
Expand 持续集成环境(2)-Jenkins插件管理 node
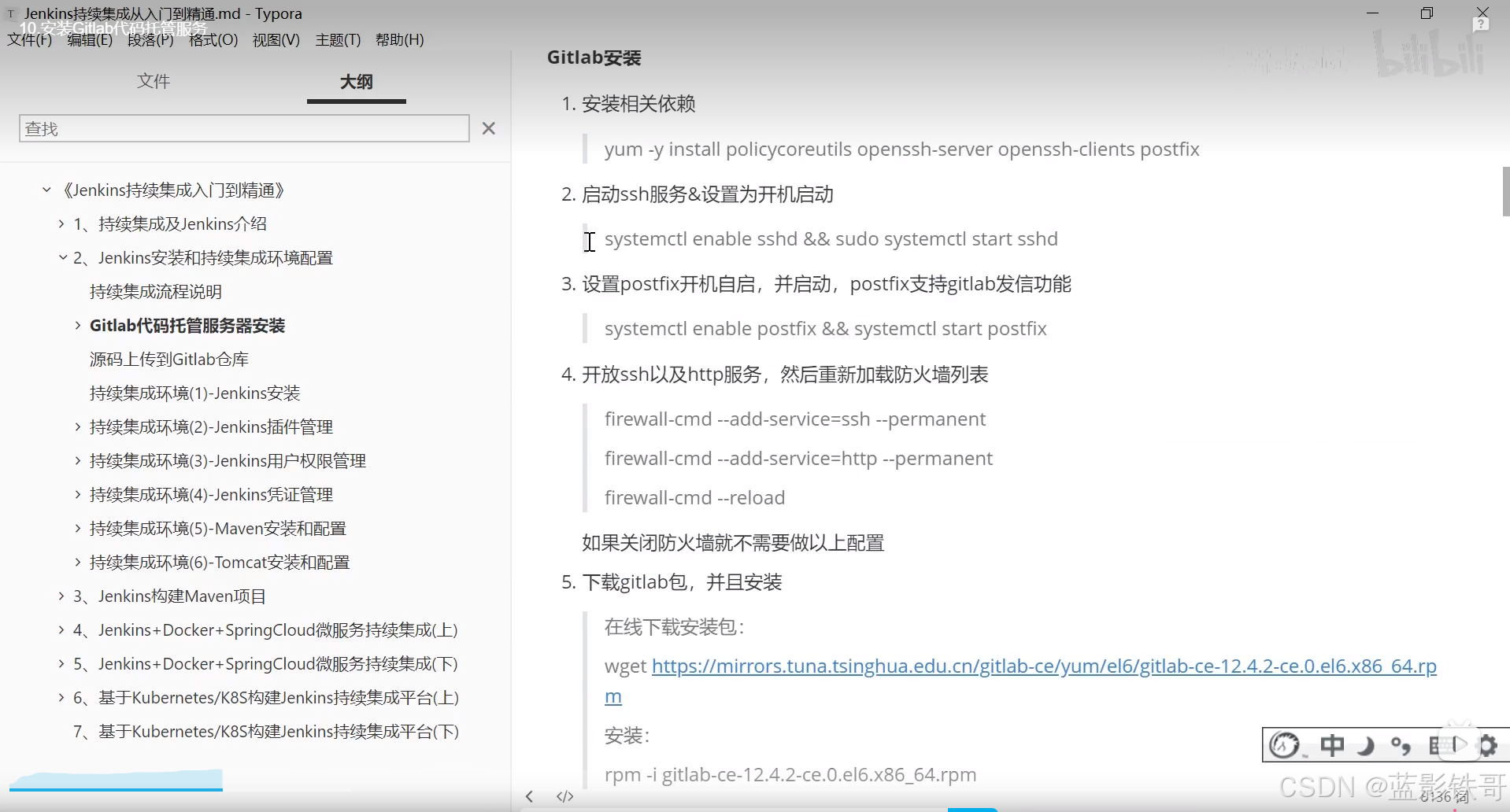pyautogui.click(x=77, y=426)
